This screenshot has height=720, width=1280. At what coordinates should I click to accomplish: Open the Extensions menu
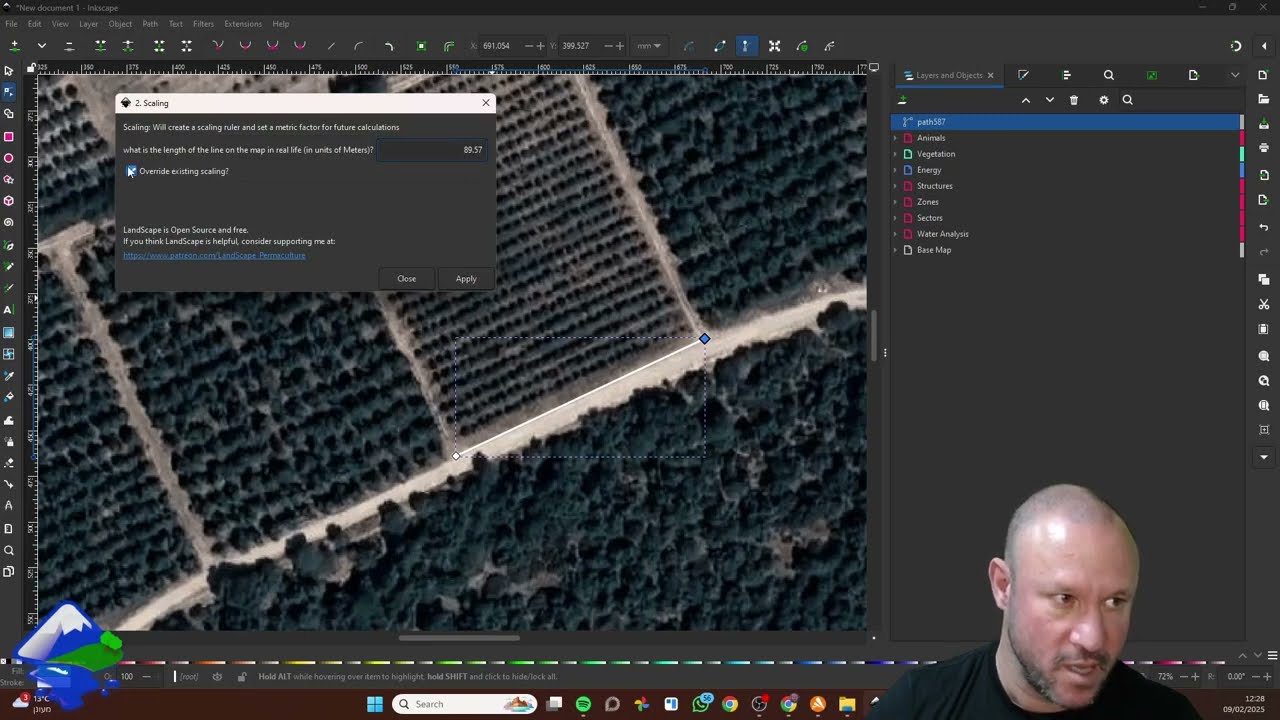point(243,24)
